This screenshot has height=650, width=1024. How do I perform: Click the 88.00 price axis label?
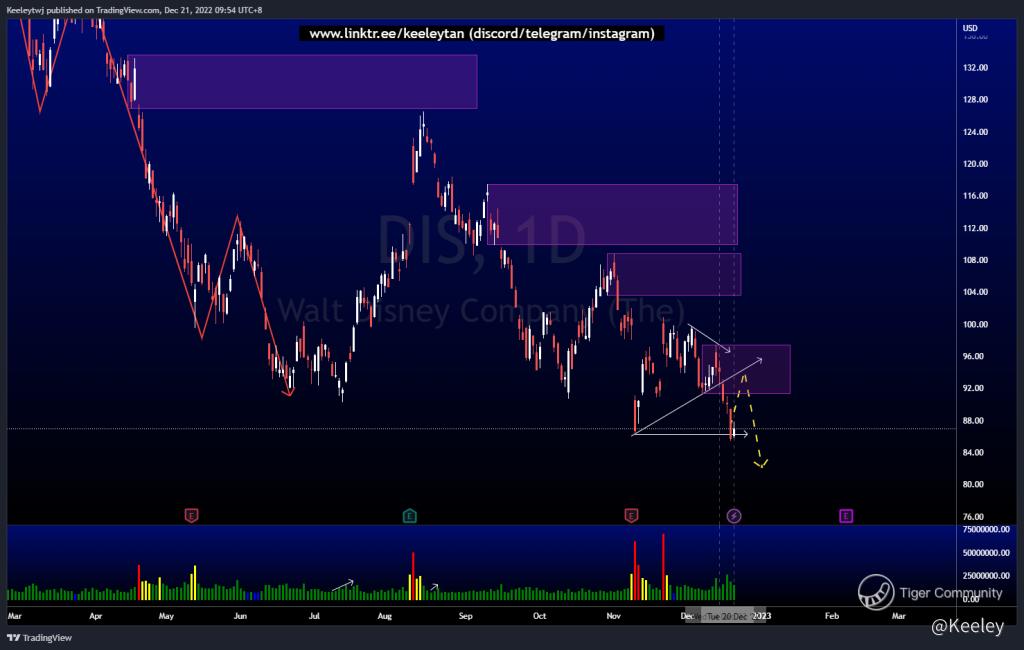point(973,421)
